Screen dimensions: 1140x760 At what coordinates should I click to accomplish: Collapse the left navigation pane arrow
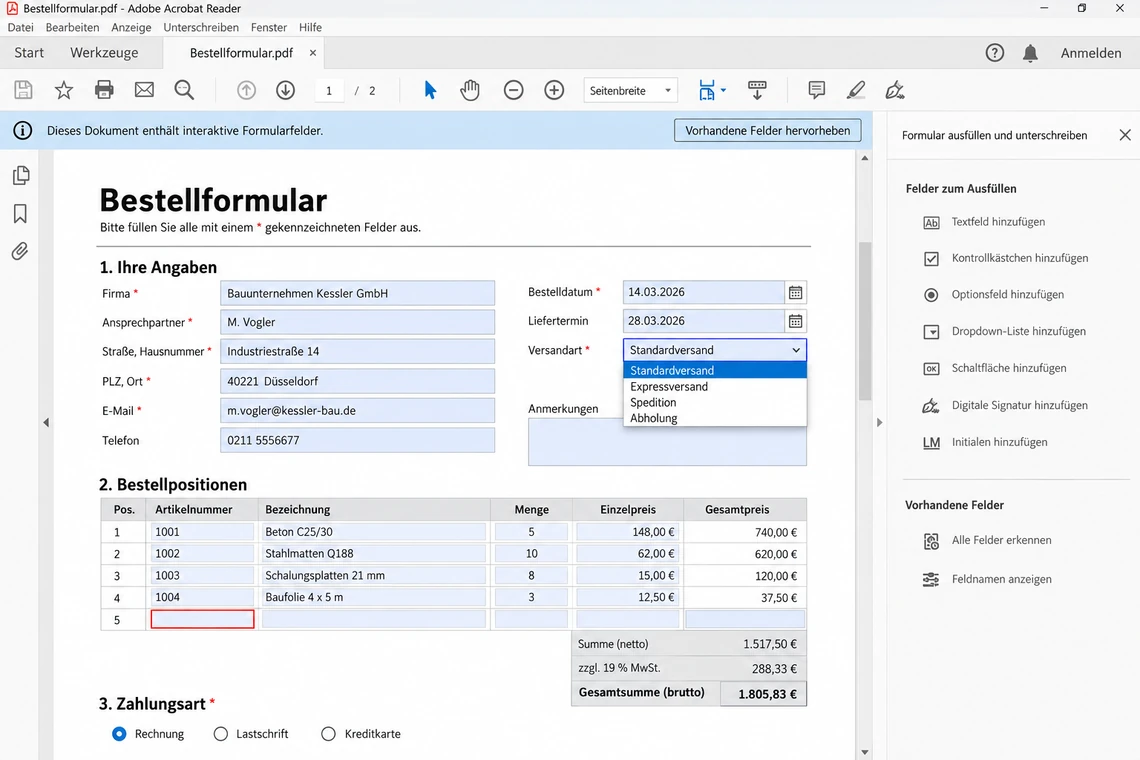click(46, 423)
